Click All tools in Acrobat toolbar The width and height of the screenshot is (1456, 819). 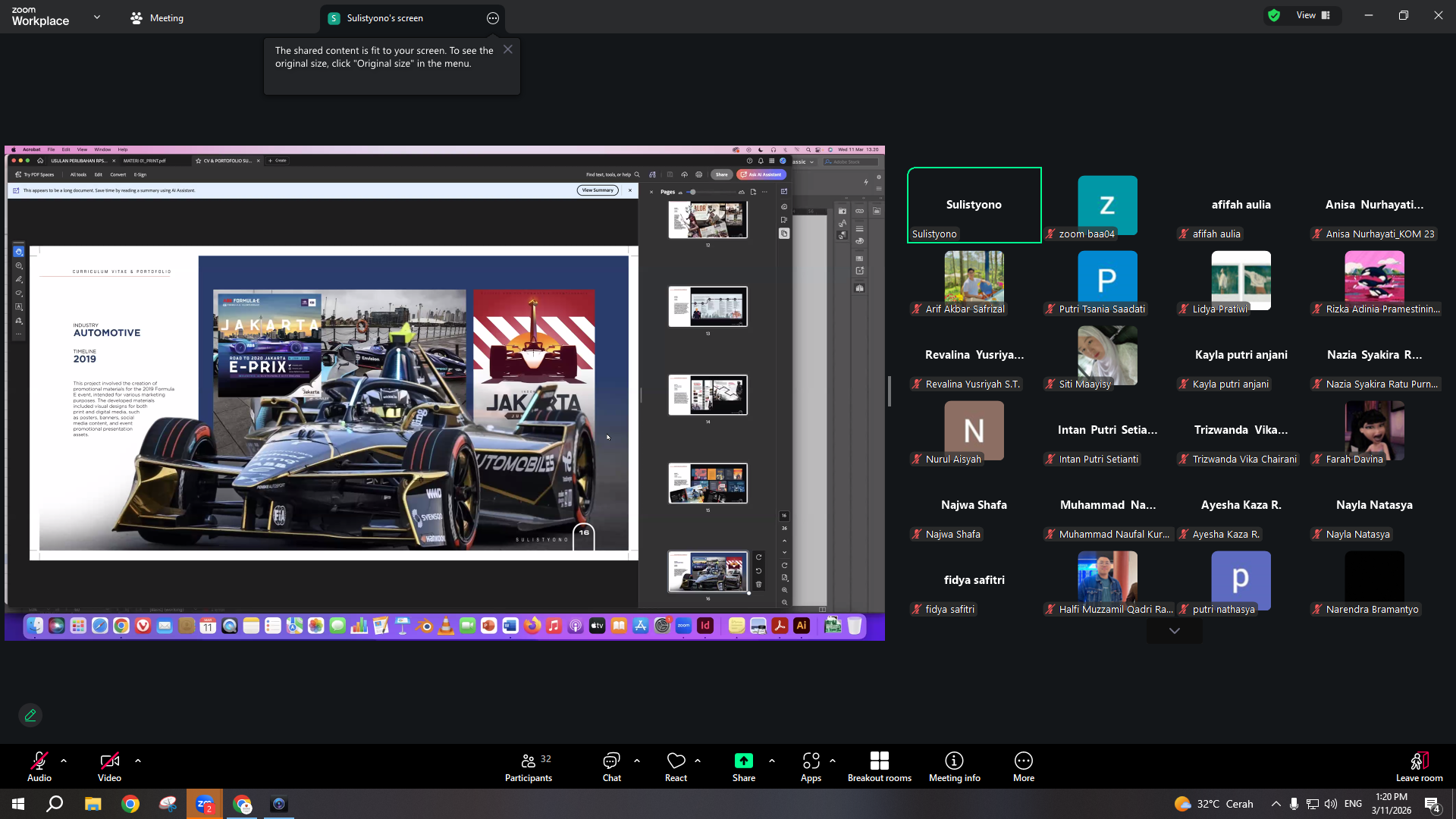coord(78,174)
